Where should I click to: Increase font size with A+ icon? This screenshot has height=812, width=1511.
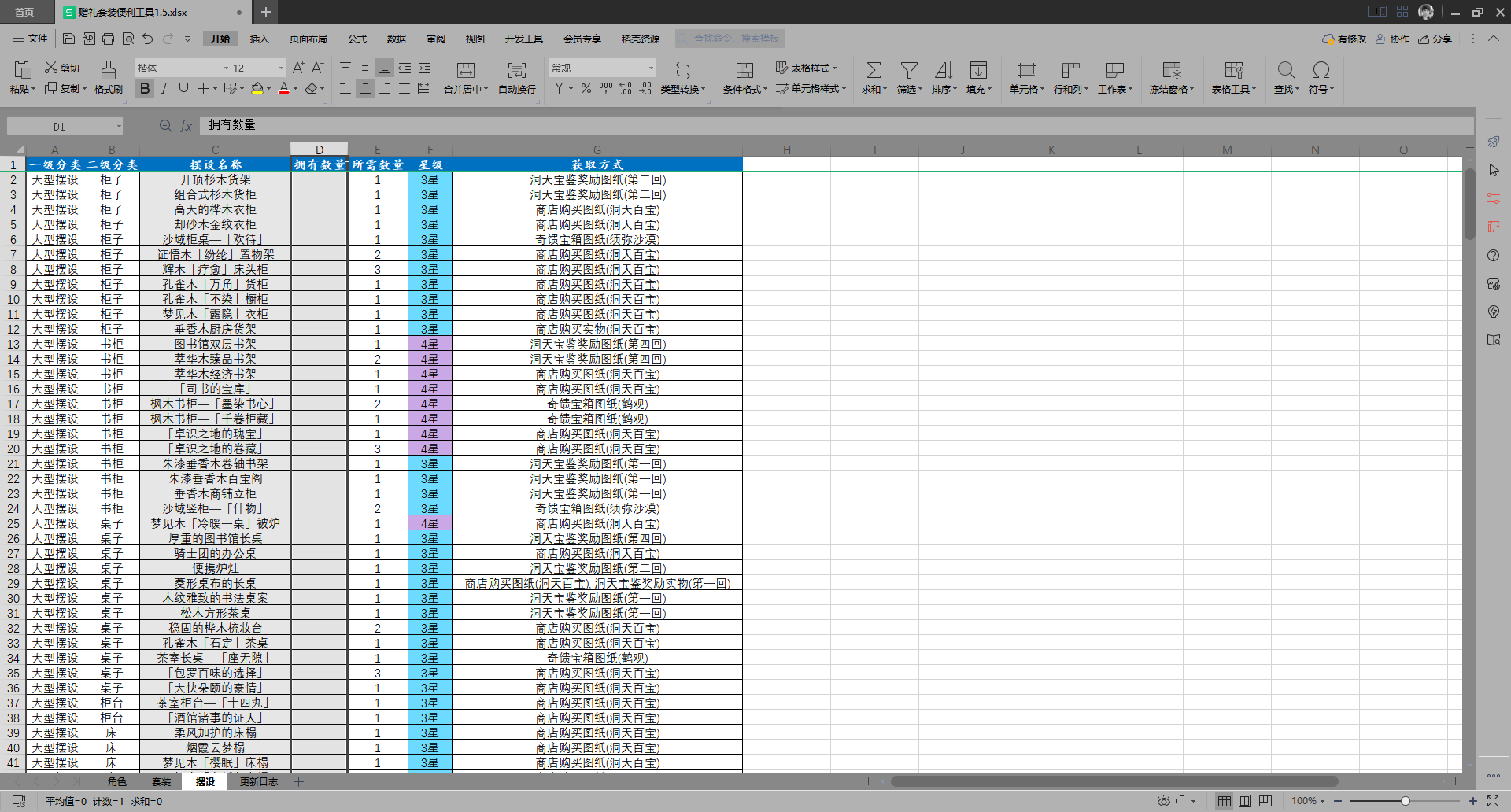(298, 68)
